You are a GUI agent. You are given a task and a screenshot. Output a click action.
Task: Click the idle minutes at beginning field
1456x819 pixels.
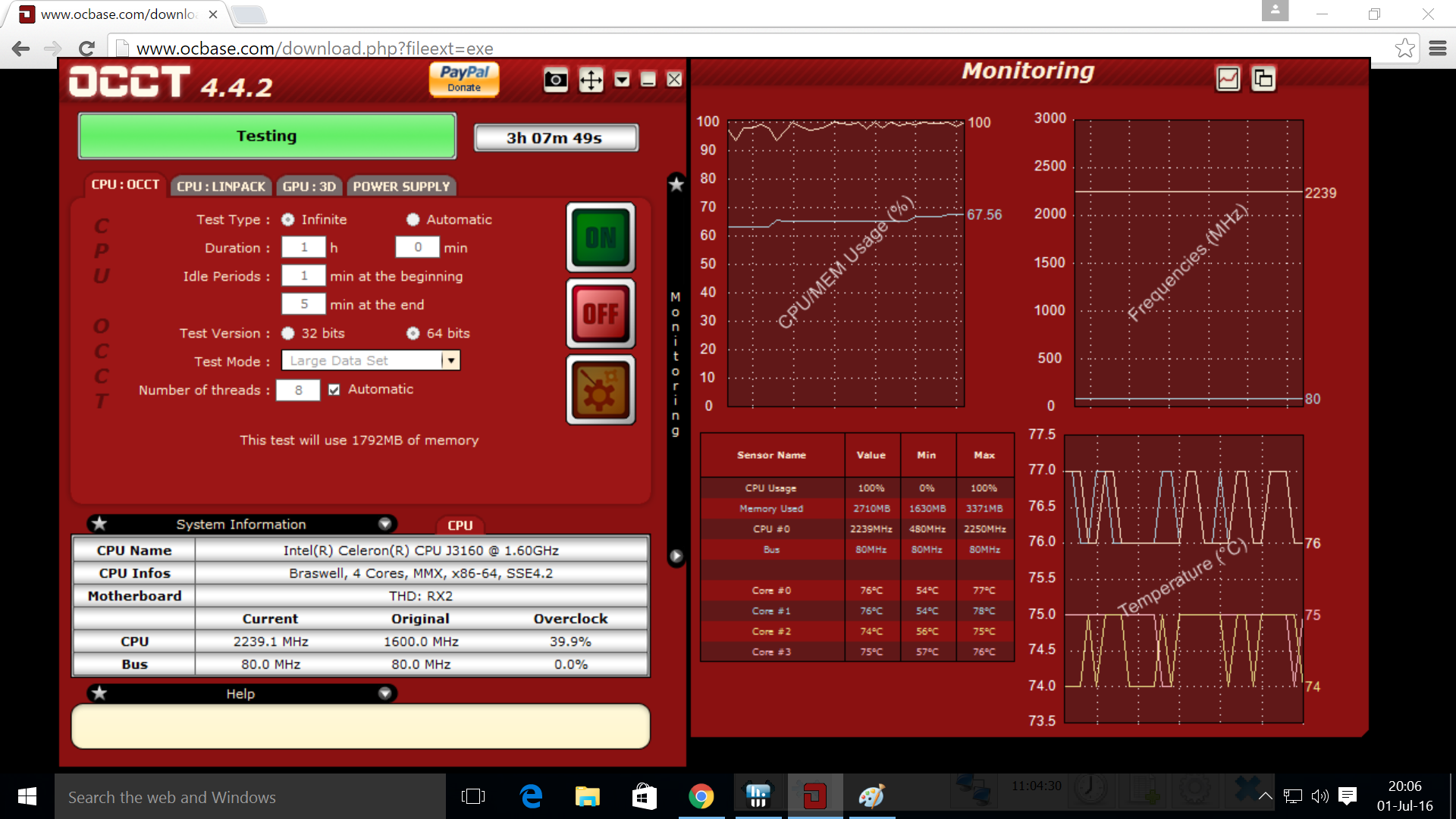click(x=303, y=275)
